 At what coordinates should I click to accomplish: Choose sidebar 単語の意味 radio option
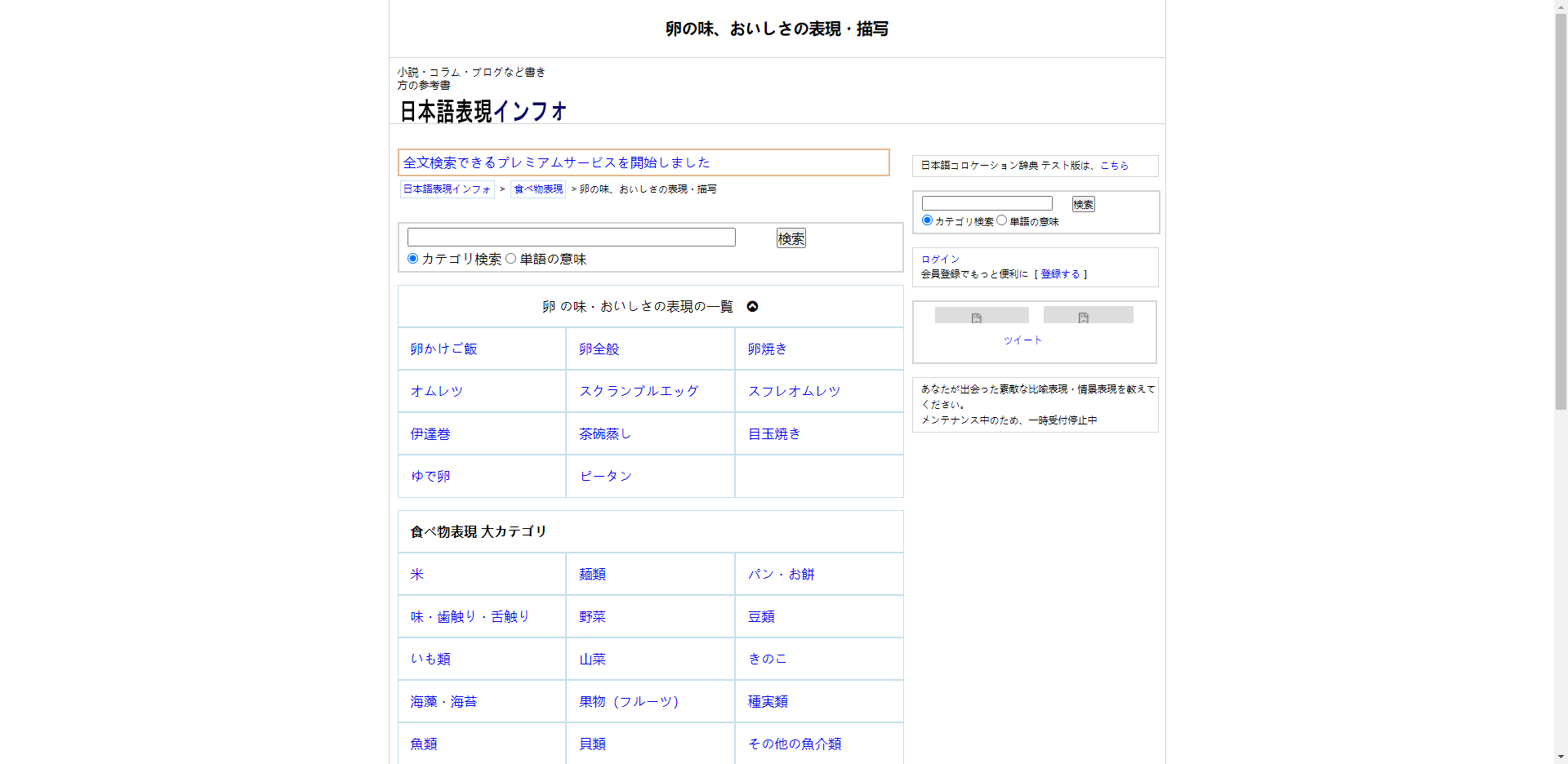click(x=1001, y=220)
